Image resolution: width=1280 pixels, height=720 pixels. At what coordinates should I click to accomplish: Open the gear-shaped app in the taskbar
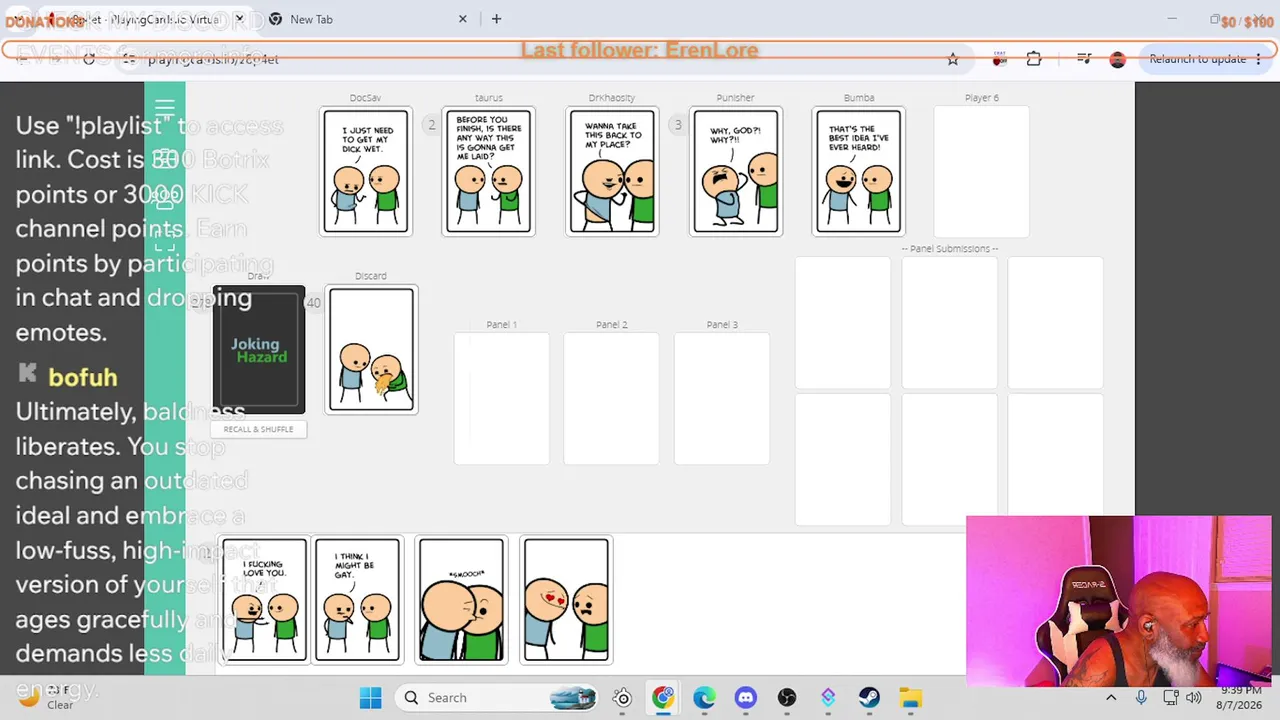[x=622, y=698]
